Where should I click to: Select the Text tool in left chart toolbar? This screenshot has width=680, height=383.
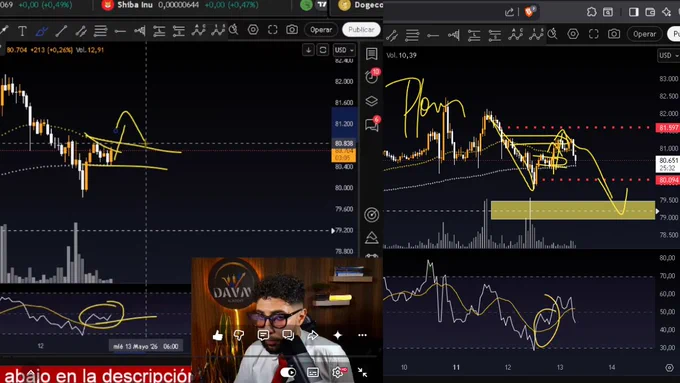click(22, 31)
